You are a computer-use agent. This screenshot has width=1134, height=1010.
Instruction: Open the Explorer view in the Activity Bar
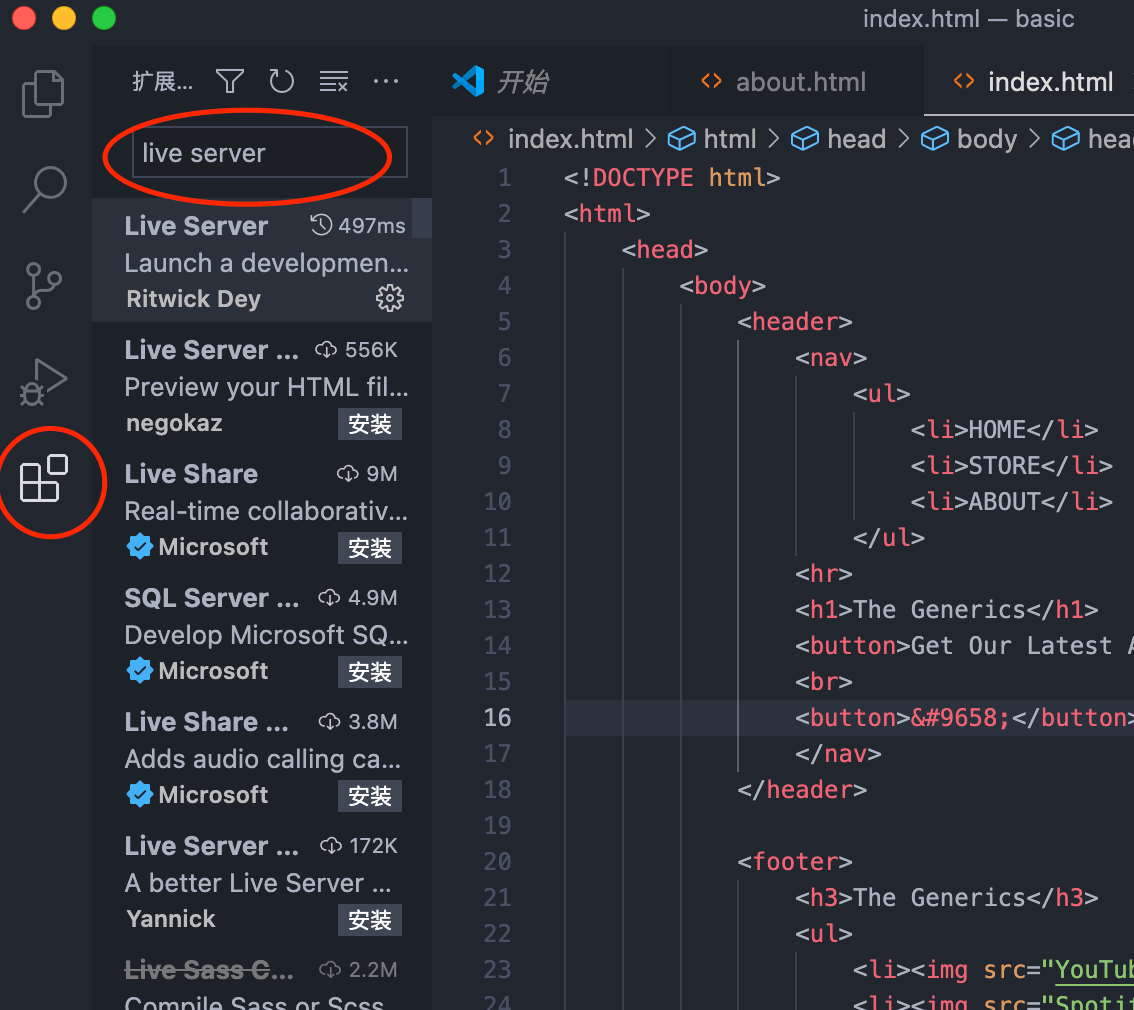pos(42,93)
